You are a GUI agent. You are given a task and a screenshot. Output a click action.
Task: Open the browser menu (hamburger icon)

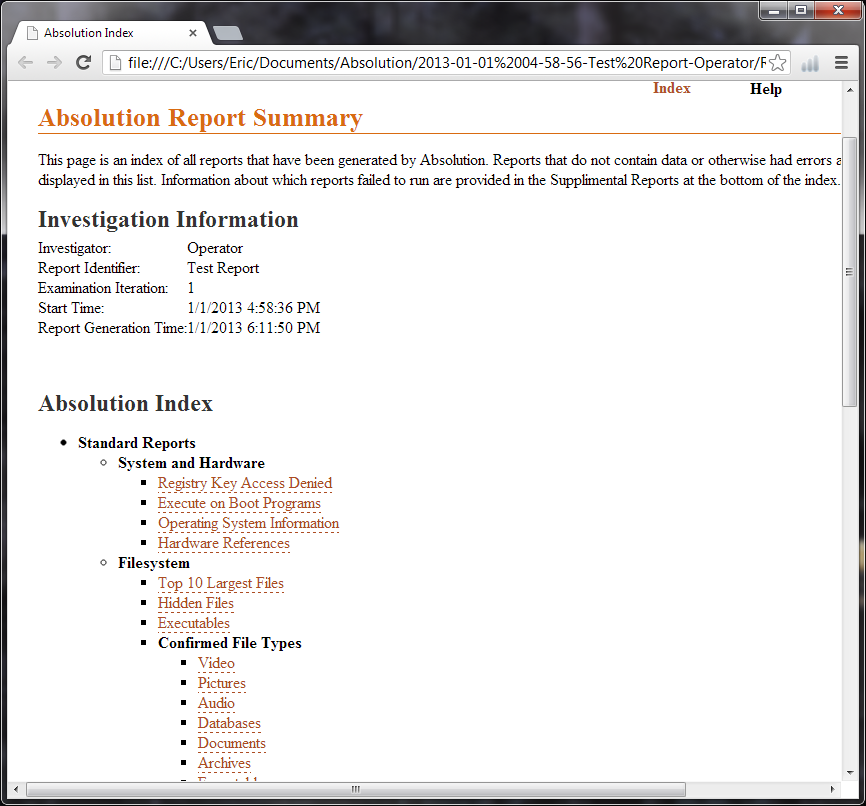pos(840,62)
